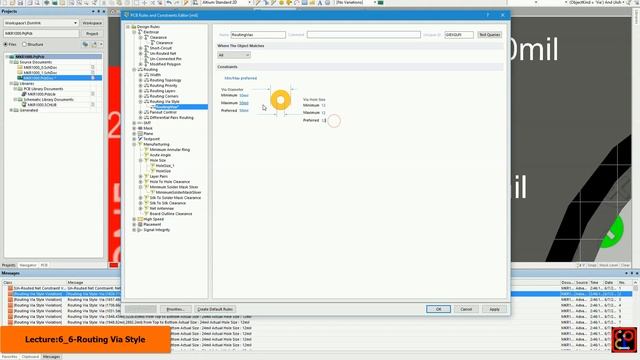The height and width of the screenshot is (360, 640).
Task: Expand the High Speed node
Action: [134, 219]
